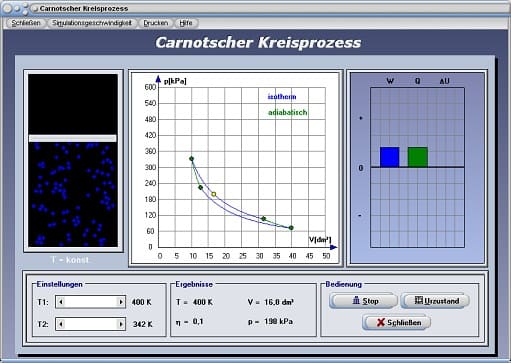This screenshot has width=511, height=363.
Task: Click the window title bar icon left of 'Carnotscher Kreisprozess'
Action: click(34, 9)
